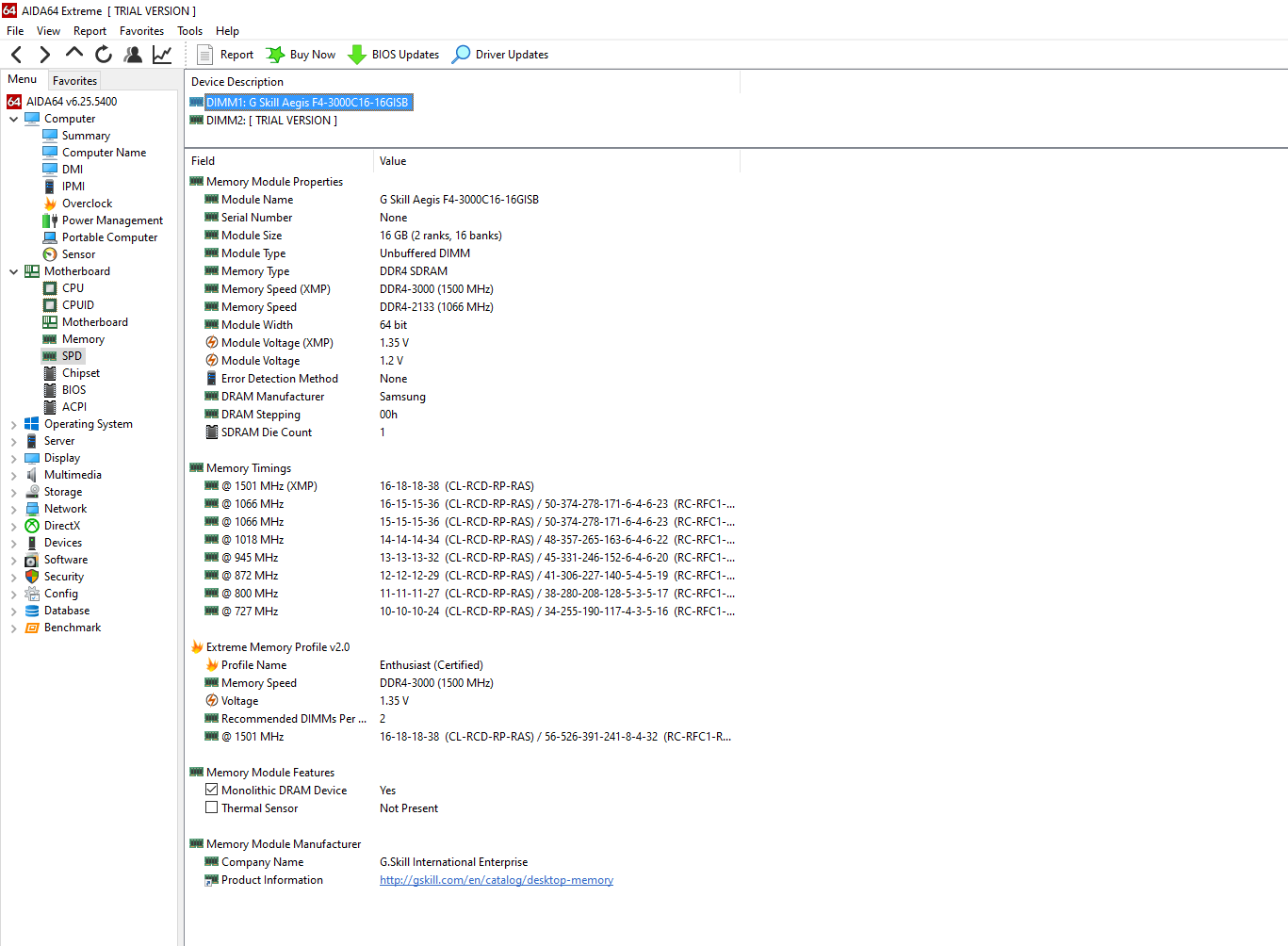Expand the Storage tree node

[x=13, y=492]
